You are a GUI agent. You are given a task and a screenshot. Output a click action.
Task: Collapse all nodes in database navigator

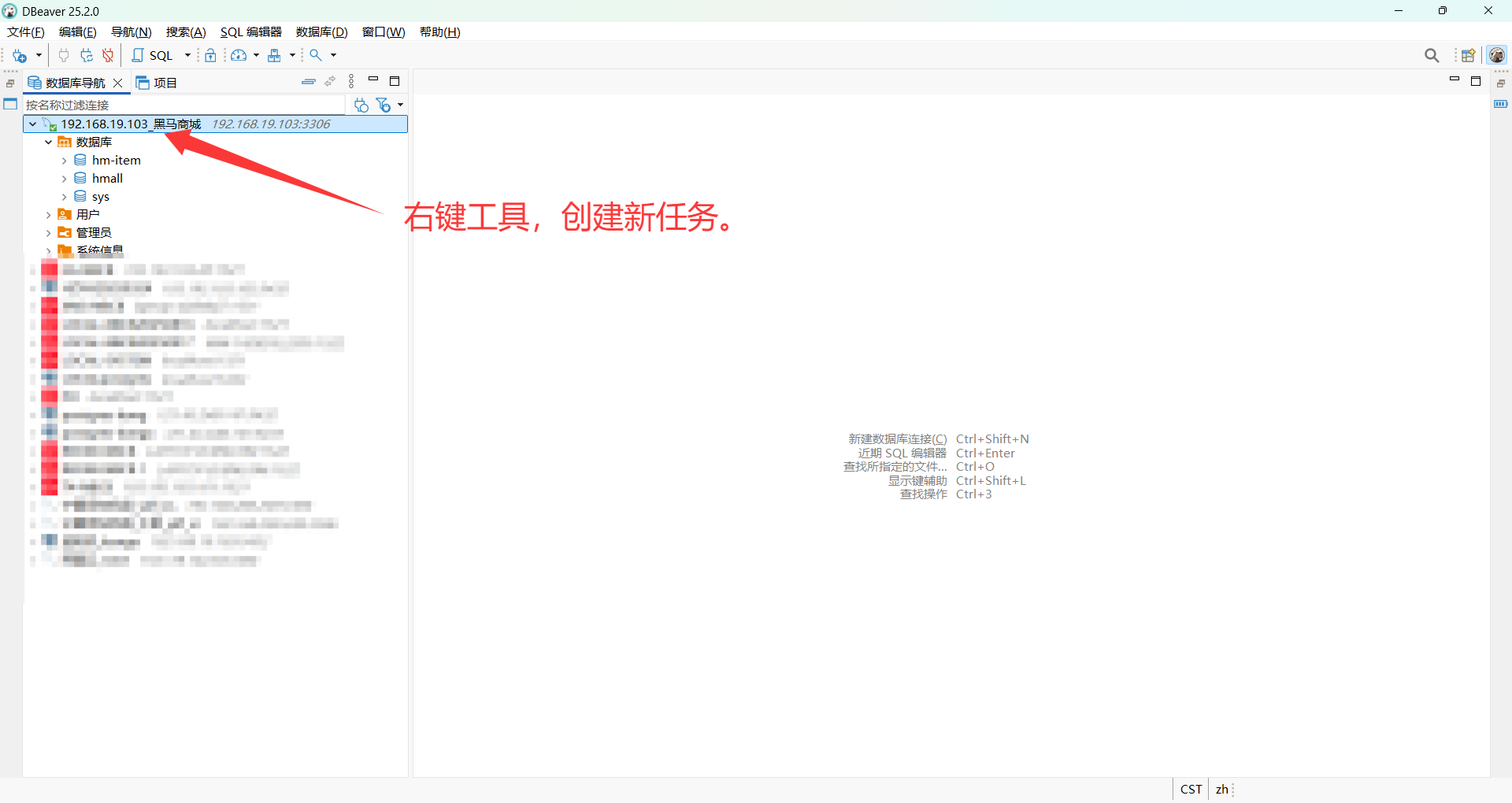click(x=308, y=81)
